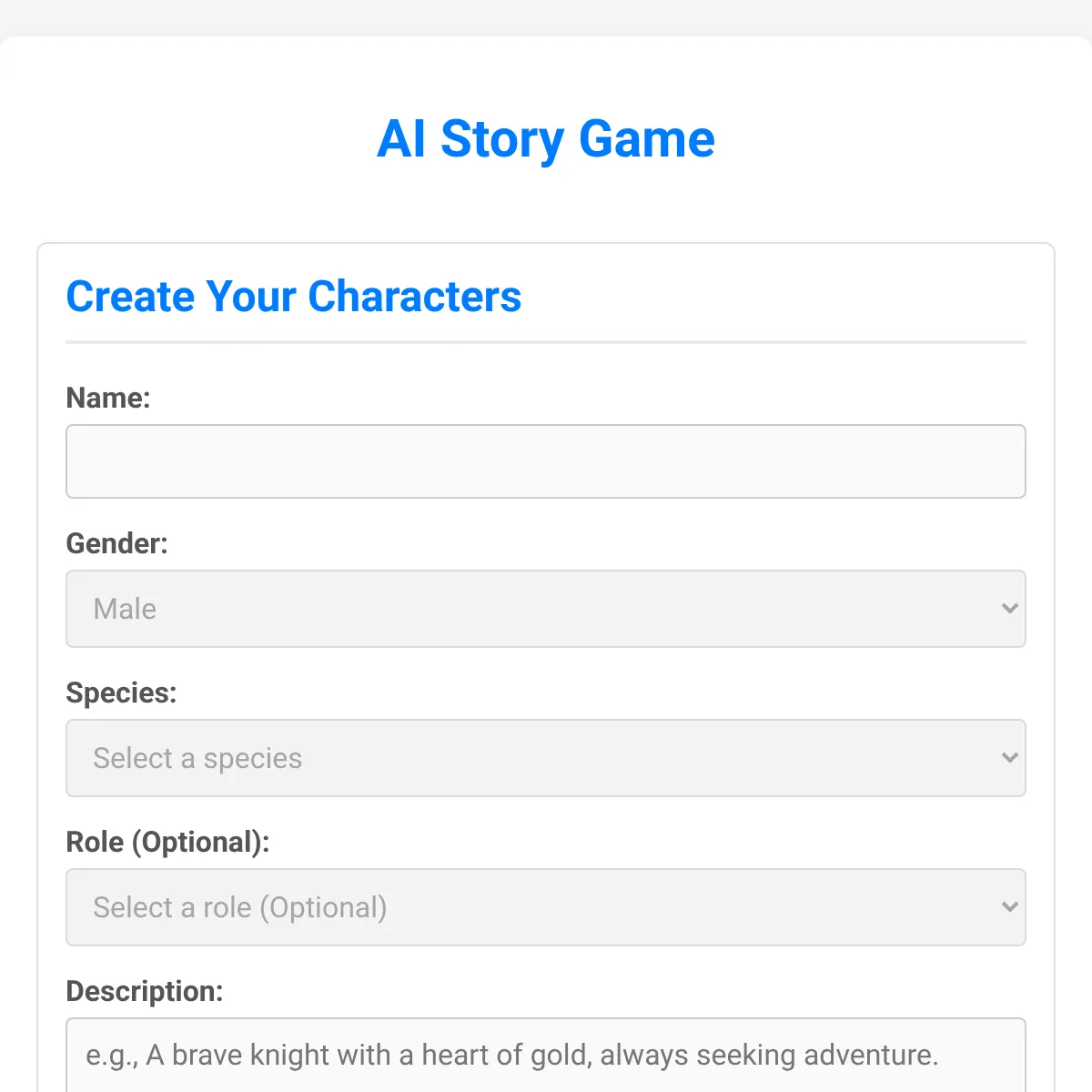
Task: Click the 'Description:' field label
Action: (x=145, y=991)
